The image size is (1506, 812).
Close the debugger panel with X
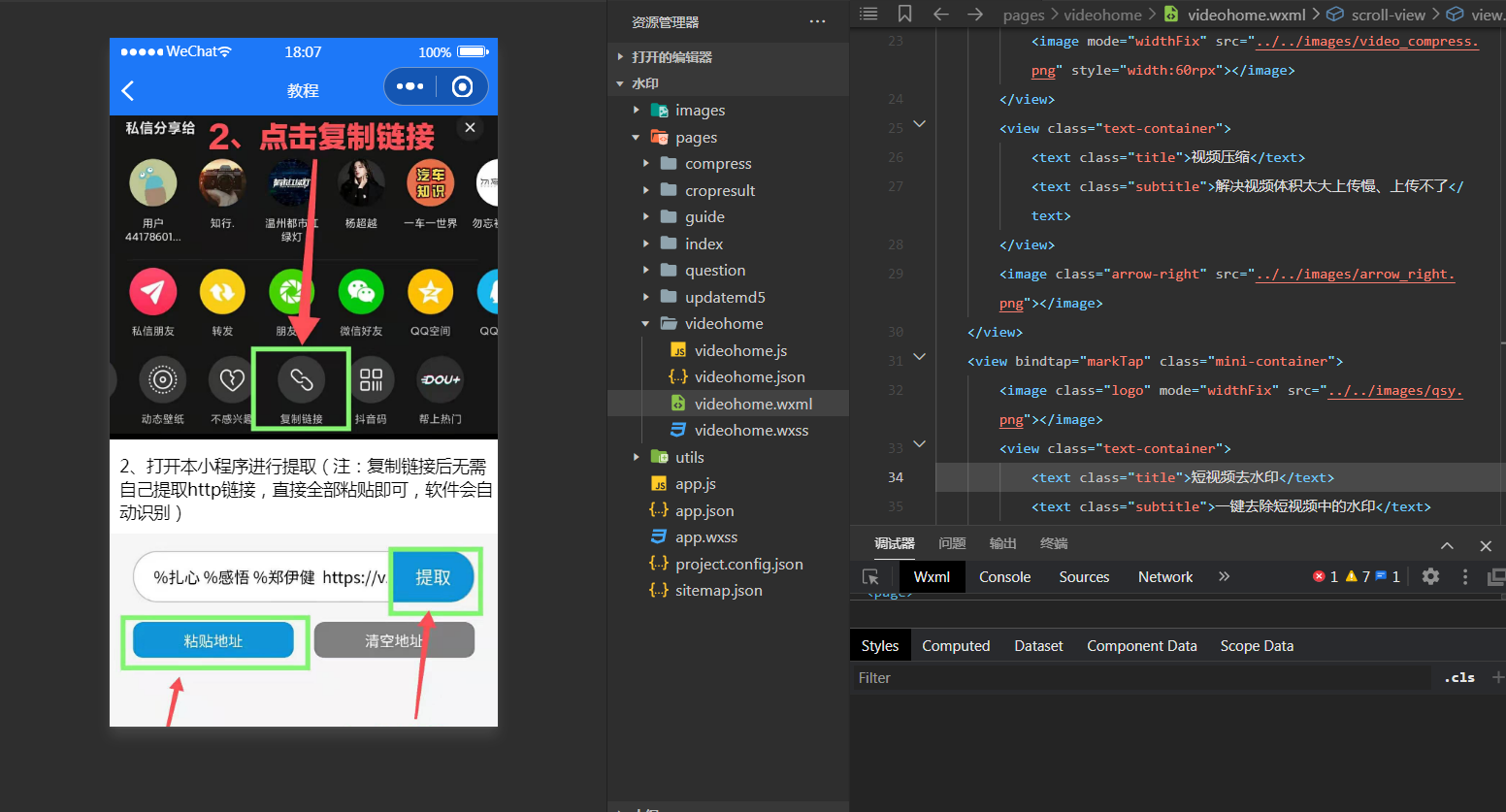point(1485,545)
